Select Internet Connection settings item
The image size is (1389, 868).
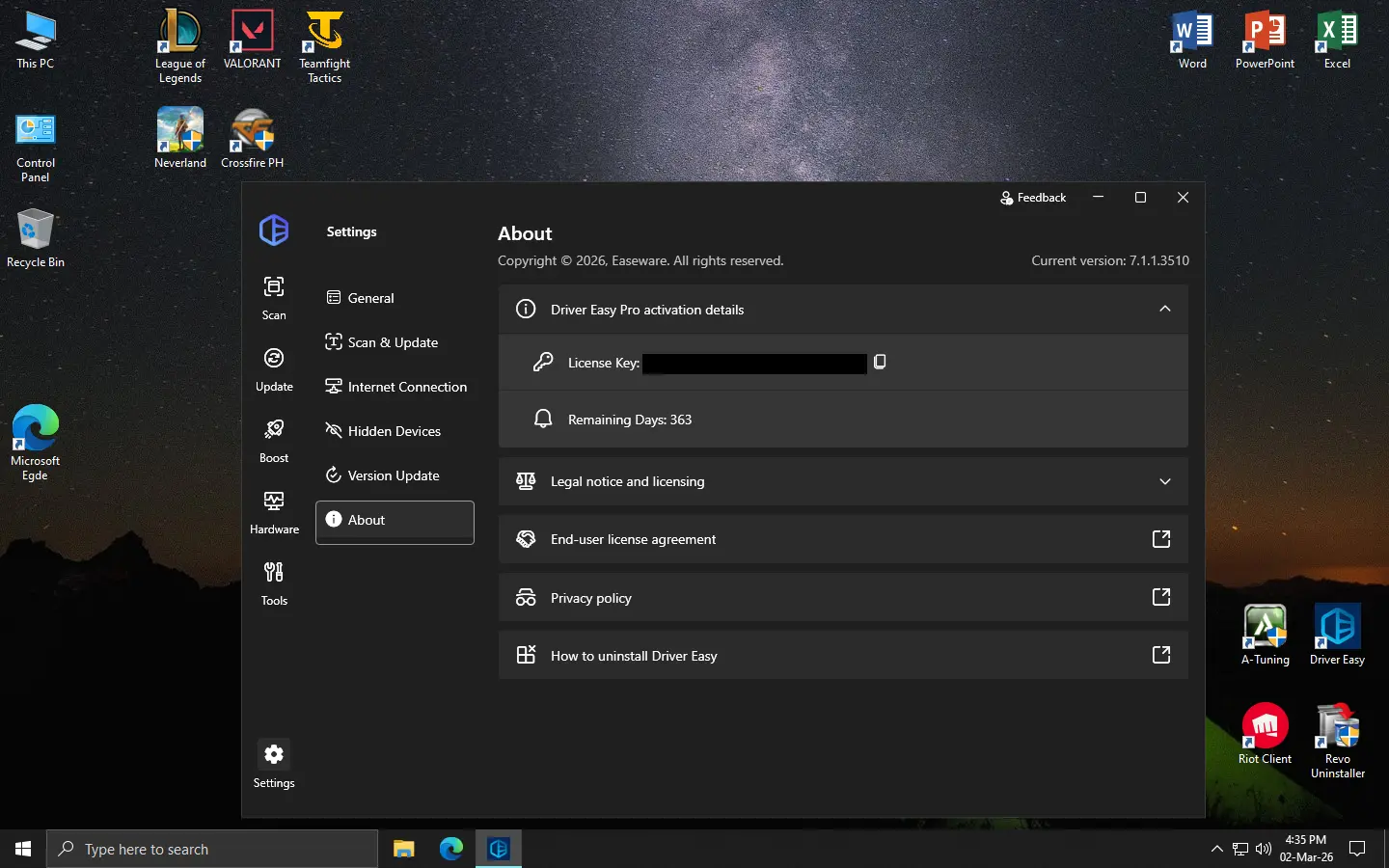click(x=395, y=387)
